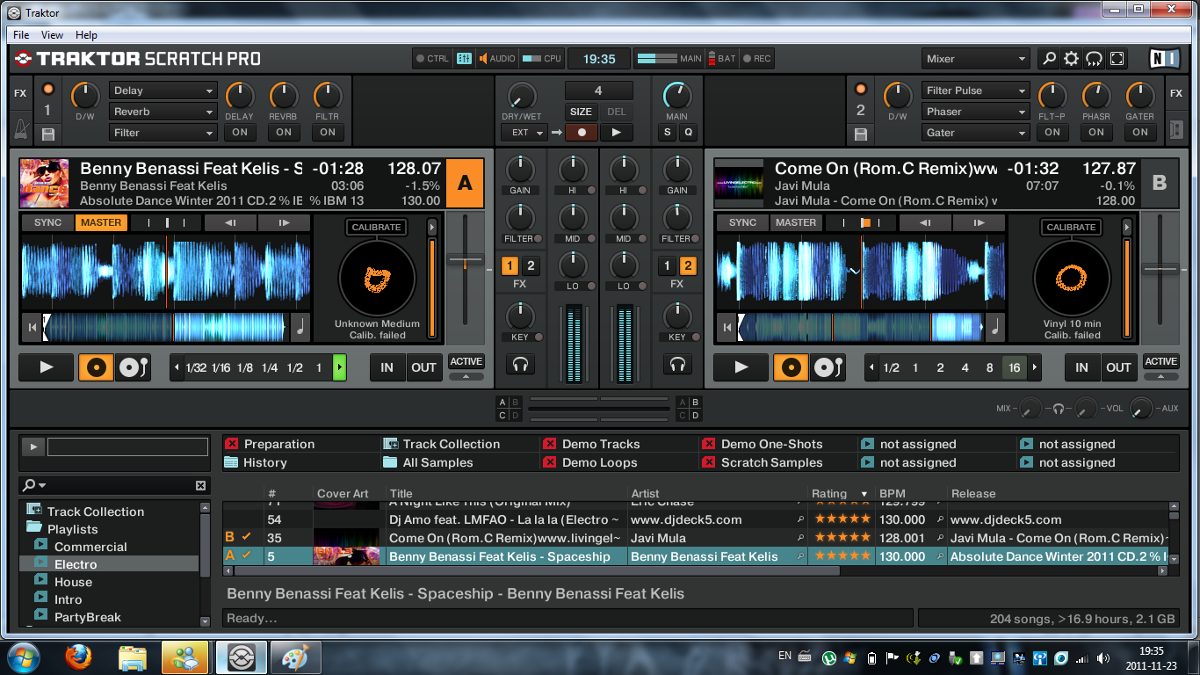Click the Native Instruments NI logo
Viewport: 1200px width, 675px height.
coord(1164,59)
